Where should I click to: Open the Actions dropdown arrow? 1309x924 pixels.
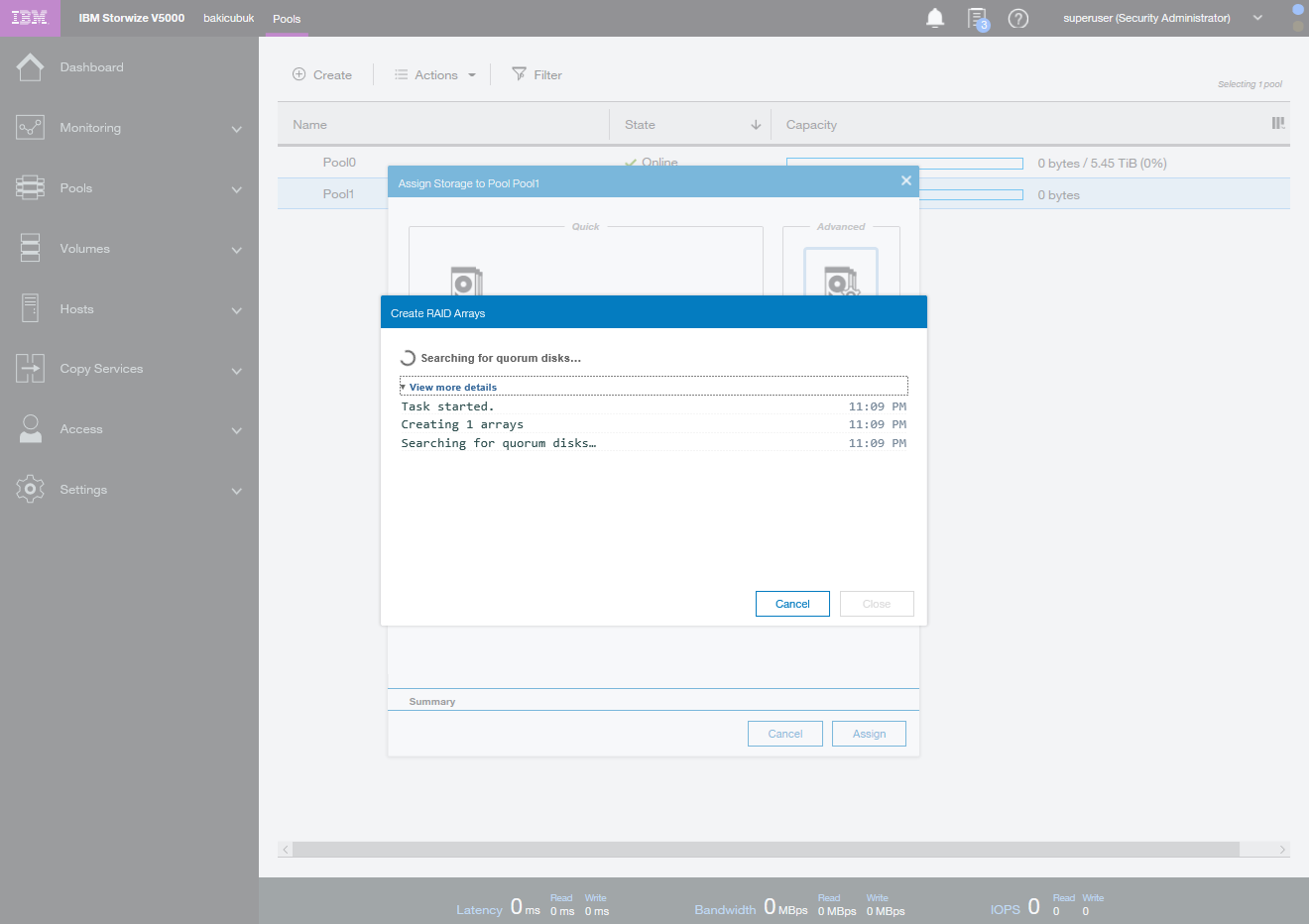click(472, 75)
